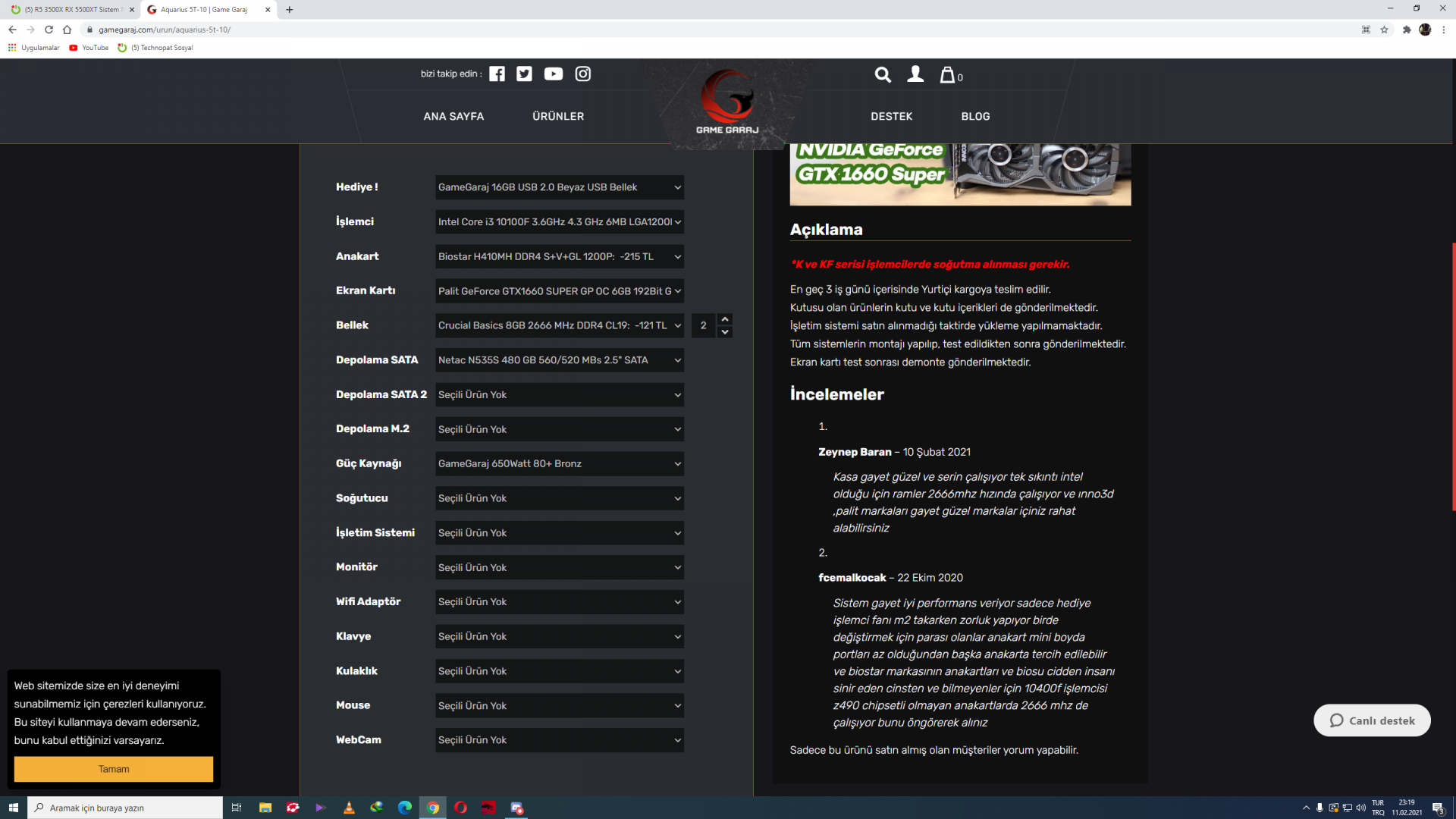Open Canlı destek live chat
The height and width of the screenshot is (819, 1456).
pyautogui.click(x=1372, y=720)
